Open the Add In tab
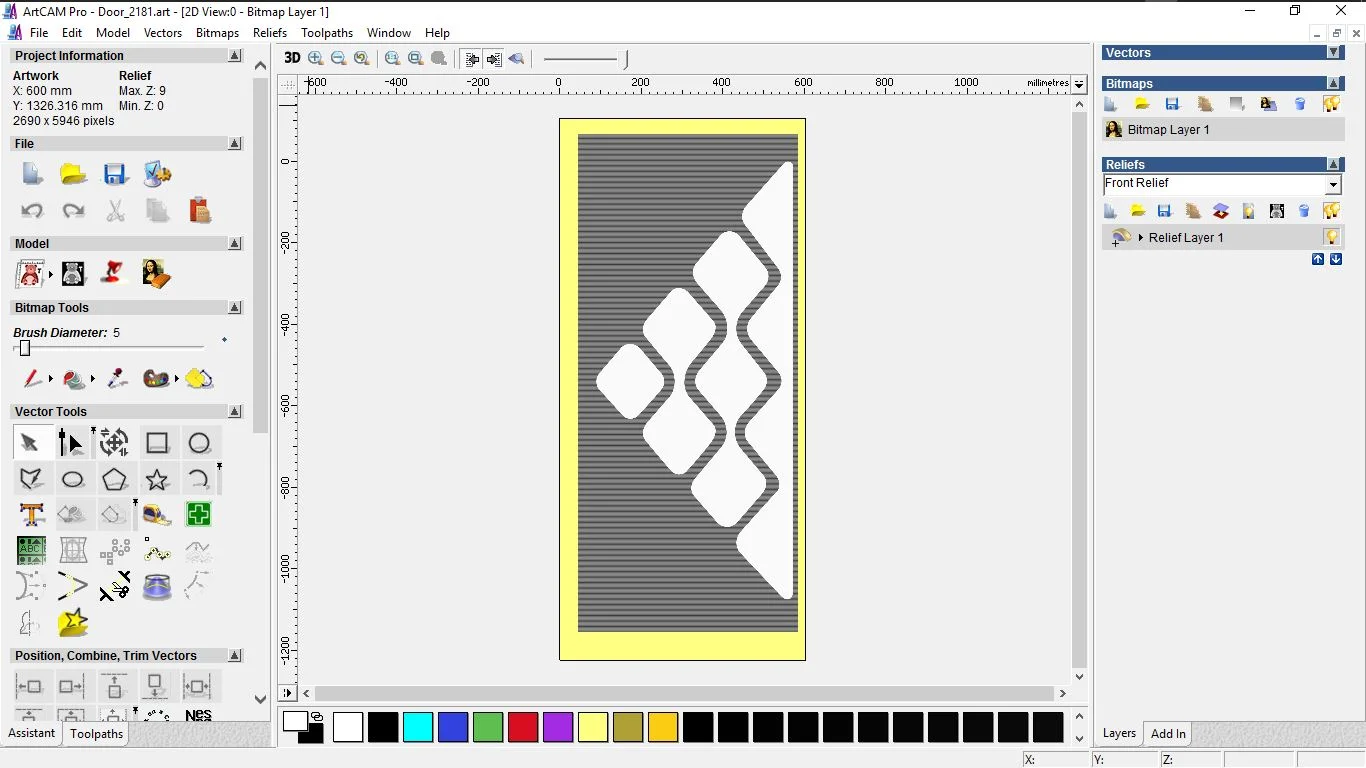This screenshot has width=1366, height=768. [x=1167, y=734]
